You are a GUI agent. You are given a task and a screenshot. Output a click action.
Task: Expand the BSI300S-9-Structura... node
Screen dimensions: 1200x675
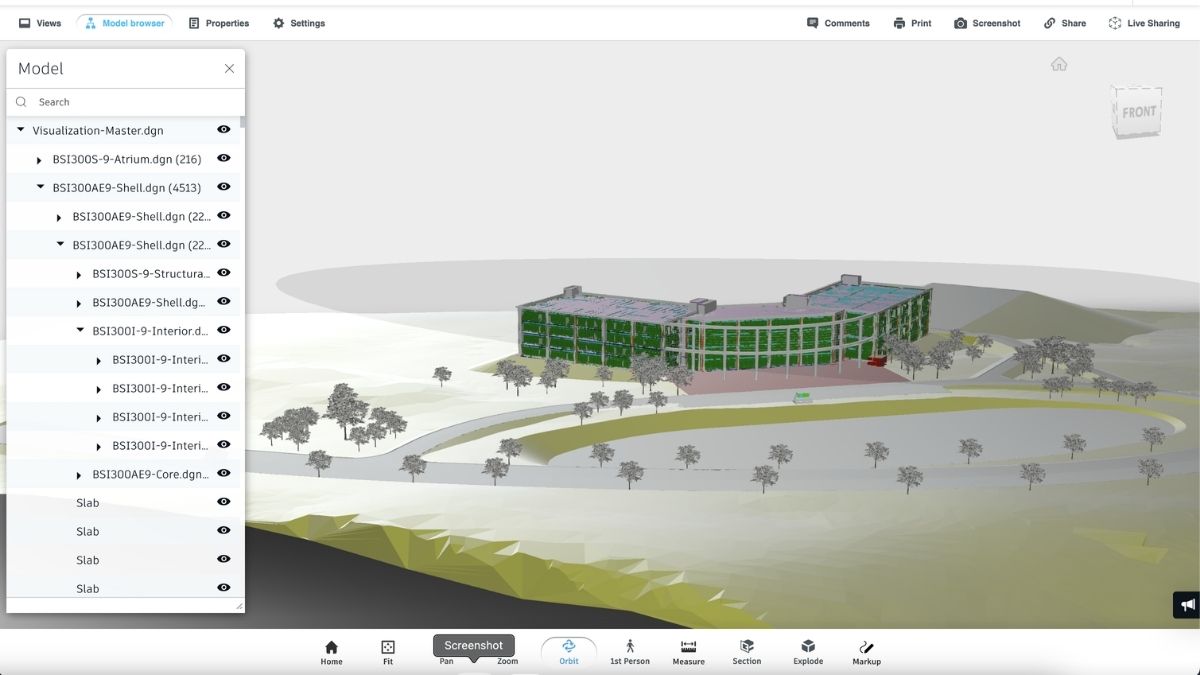point(79,274)
